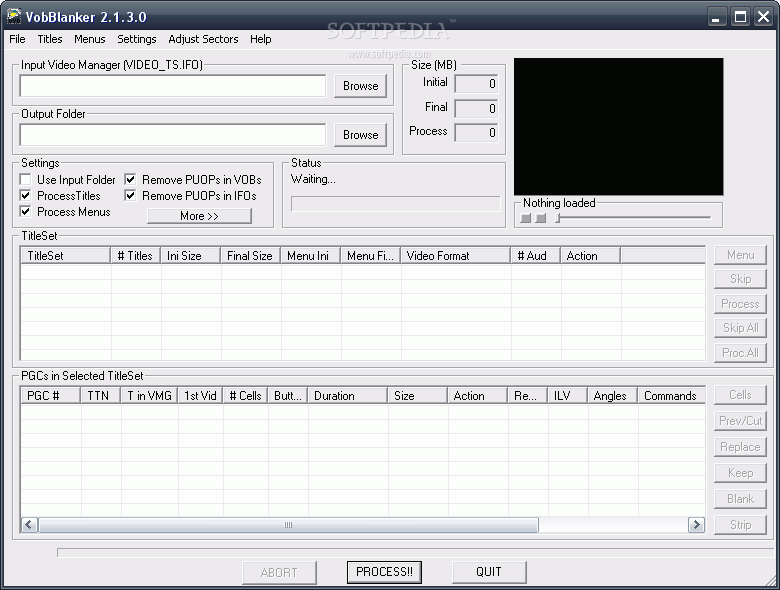Click the PGC list right scroll arrow
The width and height of the screenshot is (780, 590).
(696, 525)
